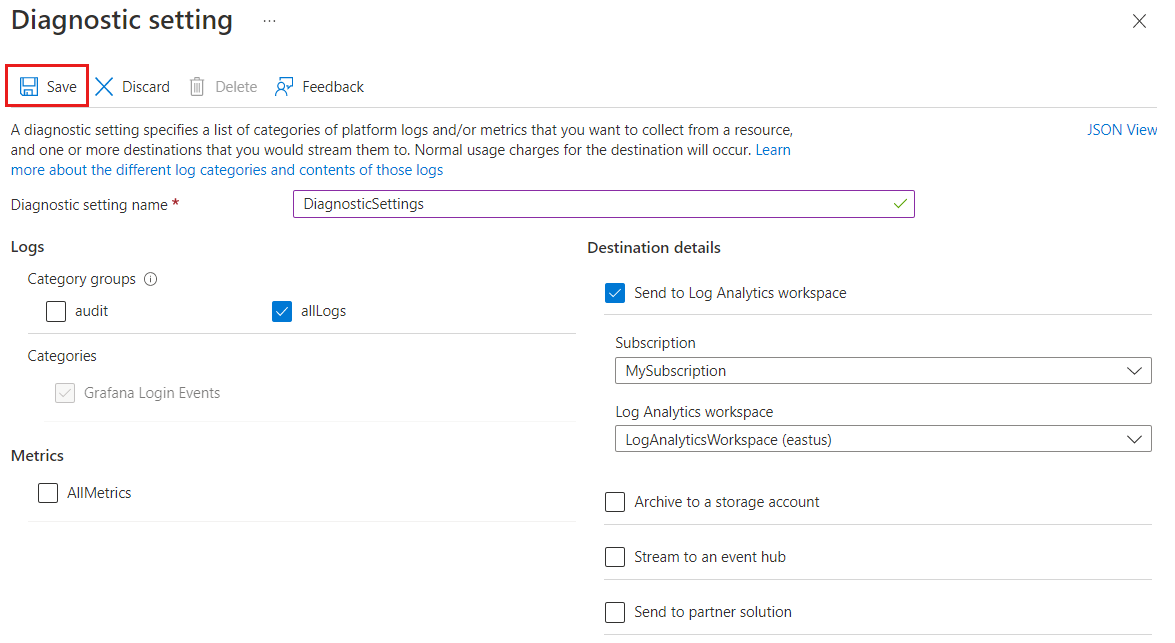Disable Send to Log Analytics workspace
The width and height of the screenshot is (1175, 643).
(x=615, y=292)
